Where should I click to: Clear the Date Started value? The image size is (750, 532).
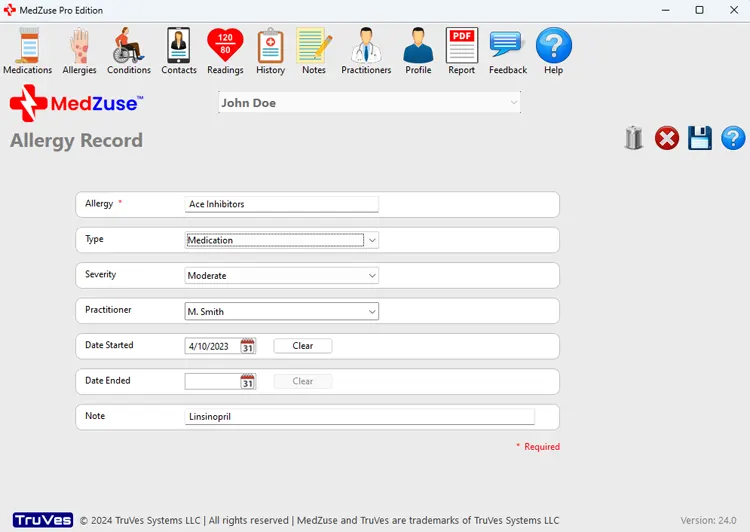[x=303, y=346]
